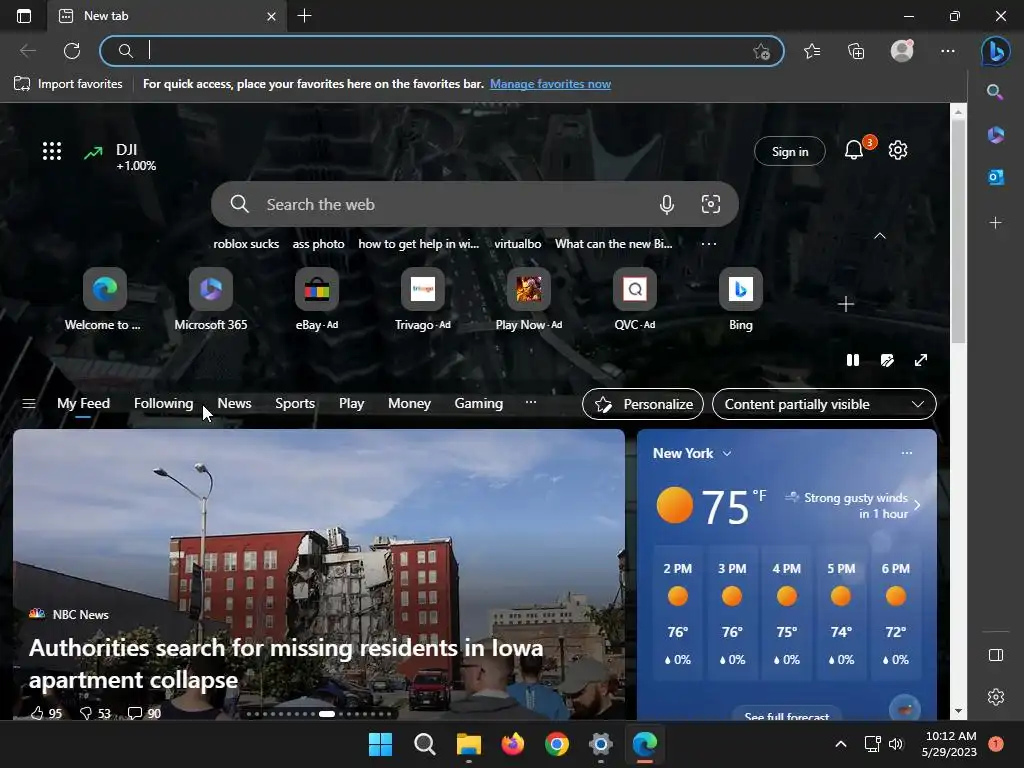Dislike the Iowa collapse article
Screen dimensions: 1024x768
[95, 713]
